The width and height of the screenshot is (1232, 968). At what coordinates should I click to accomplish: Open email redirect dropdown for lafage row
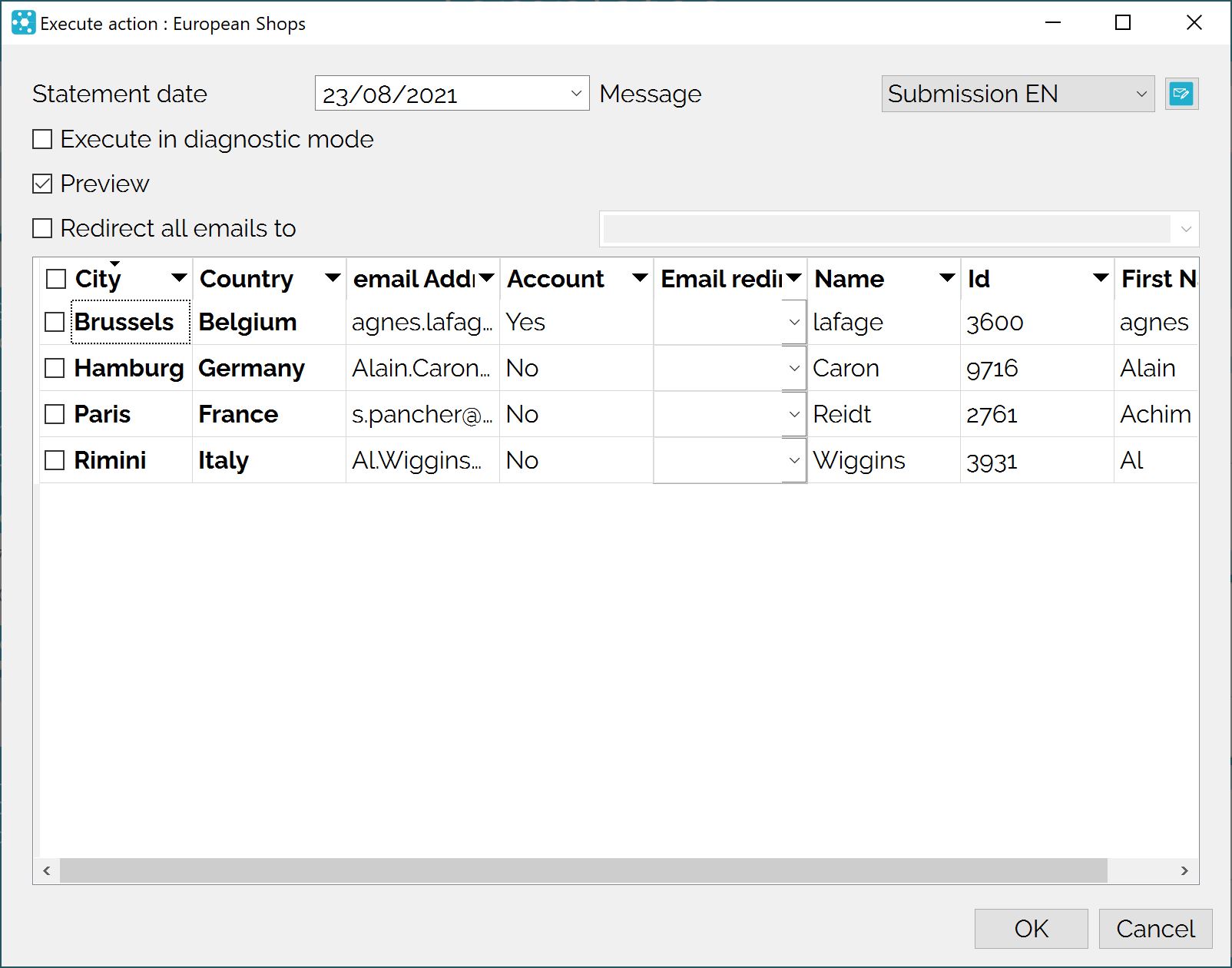794,322
